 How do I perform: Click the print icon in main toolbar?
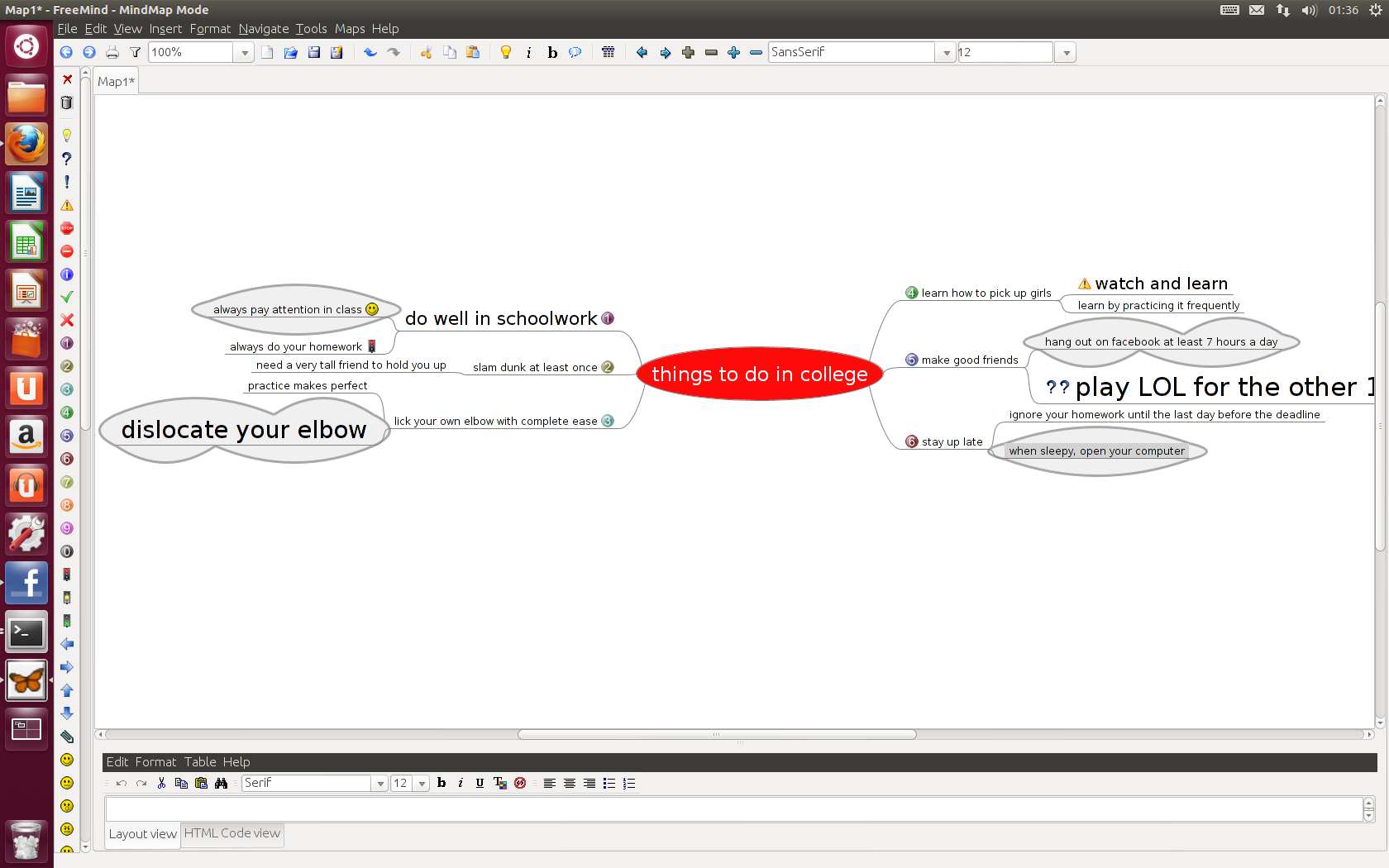click(112, 52)
